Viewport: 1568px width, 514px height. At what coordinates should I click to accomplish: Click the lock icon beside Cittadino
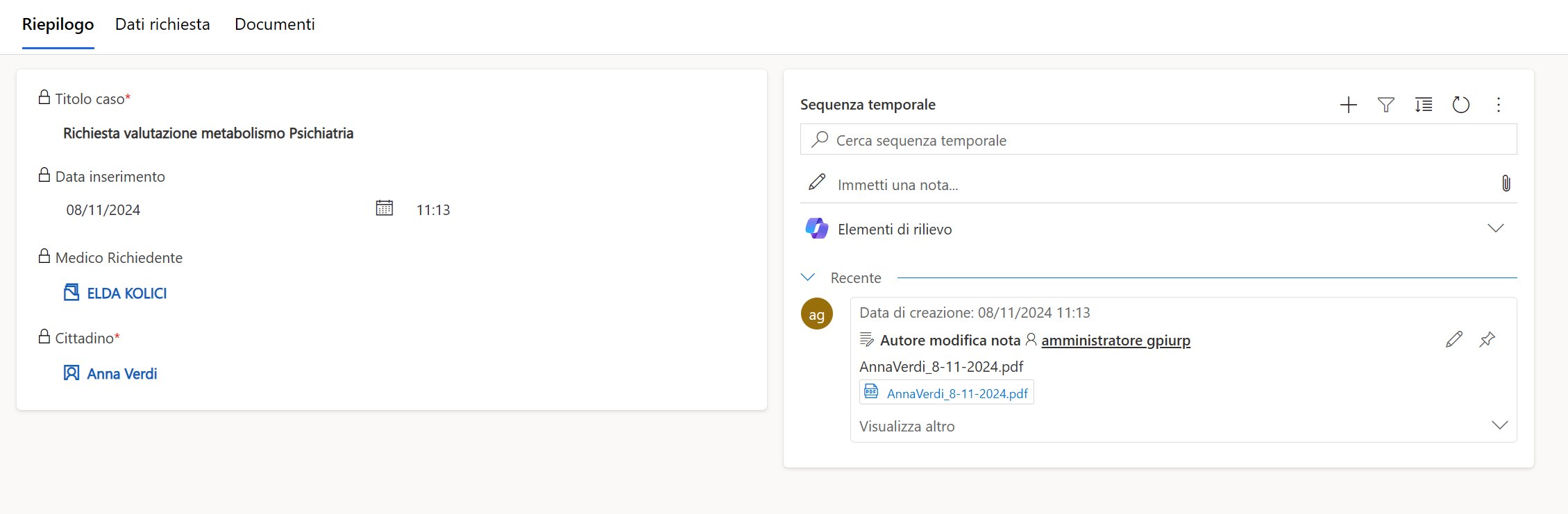pos(44,336)
